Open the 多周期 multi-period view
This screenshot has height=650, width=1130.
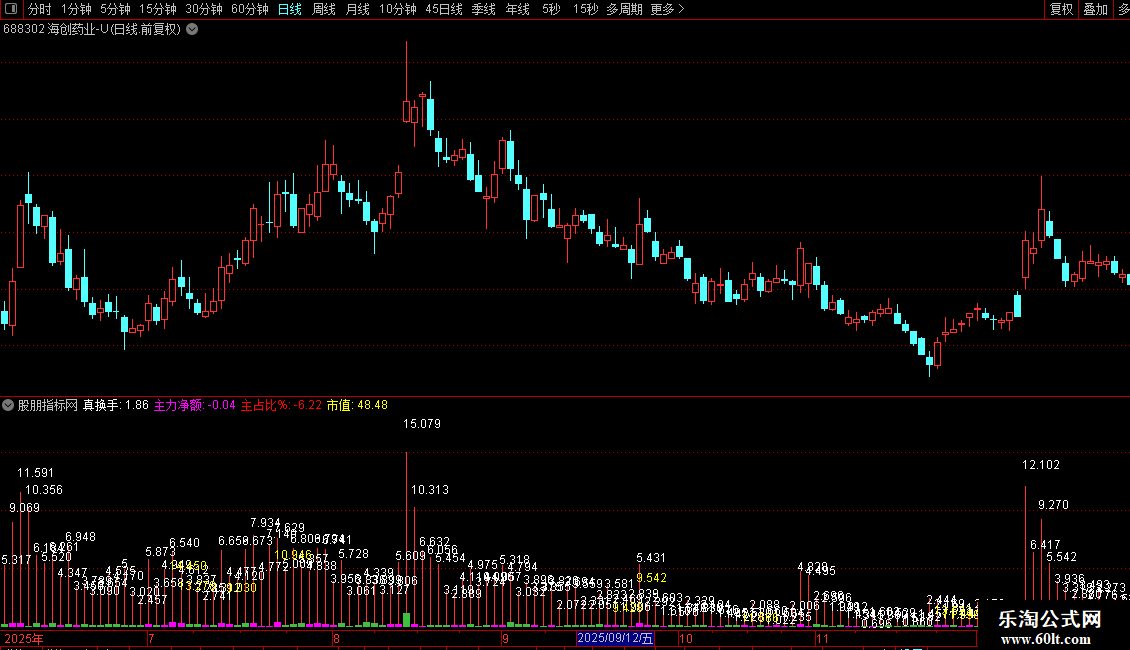click(x=624, y=9)
